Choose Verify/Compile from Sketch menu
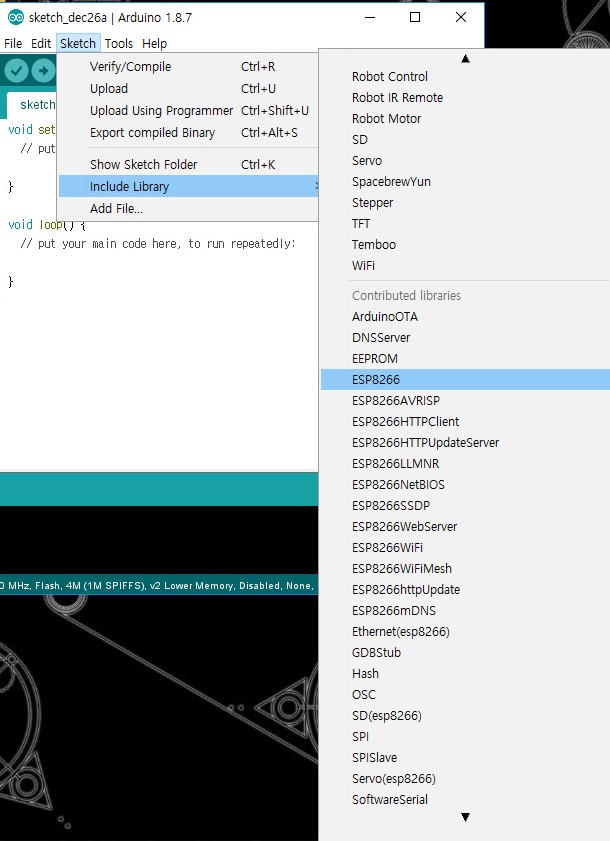 130,67
